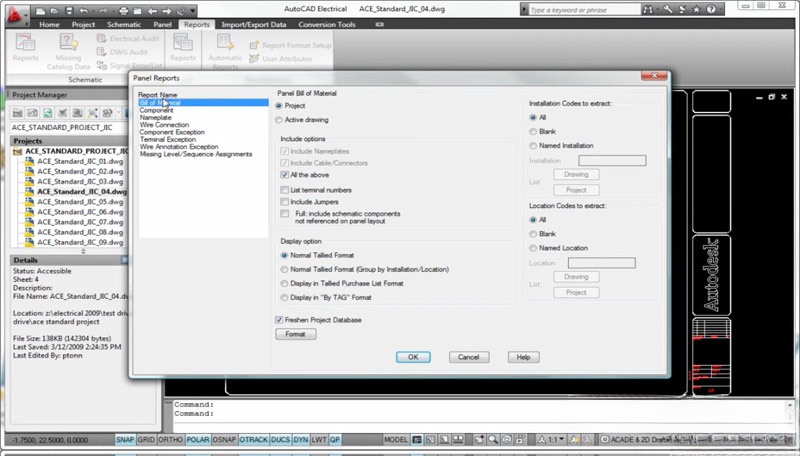Screen dimensions: 800x456
Task: Open the Conversion Tools ribbon tab
Action: pos(327,24)
